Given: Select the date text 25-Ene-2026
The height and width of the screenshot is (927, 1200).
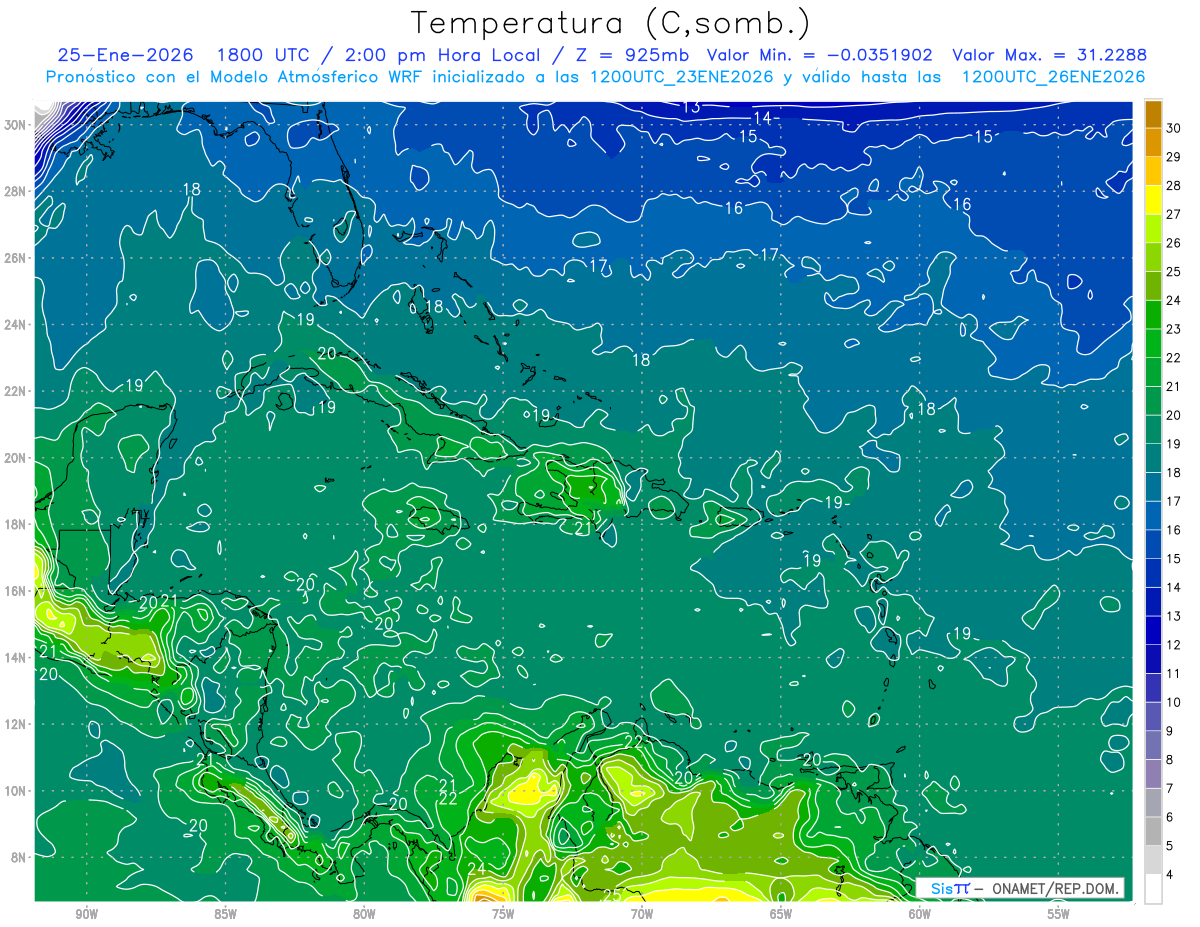Looking at the screenshot, I should 125,55.
